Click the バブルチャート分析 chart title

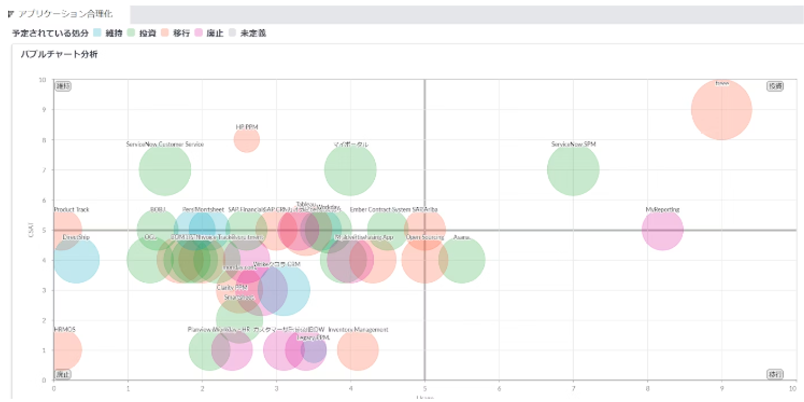pos(59,55)
